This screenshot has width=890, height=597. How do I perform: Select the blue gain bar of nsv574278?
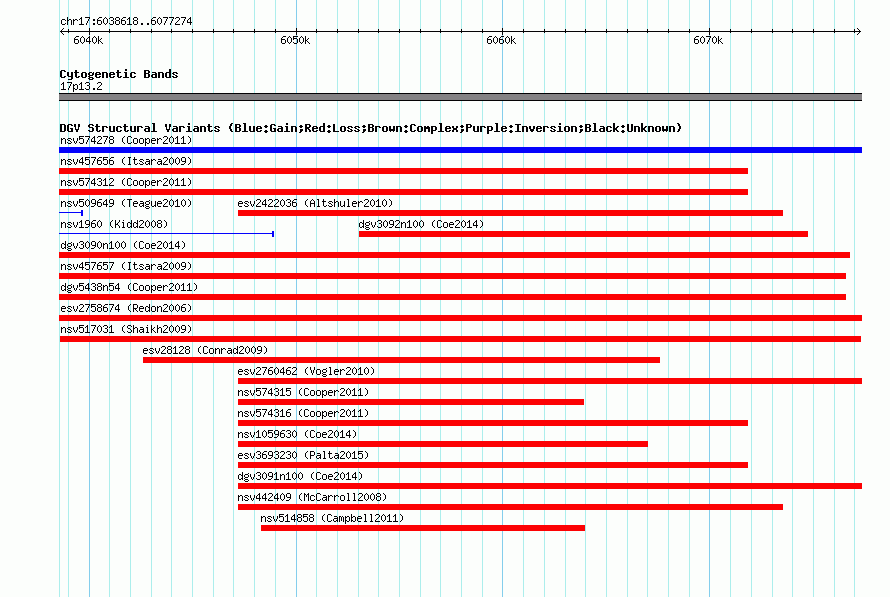pos(460,150)
